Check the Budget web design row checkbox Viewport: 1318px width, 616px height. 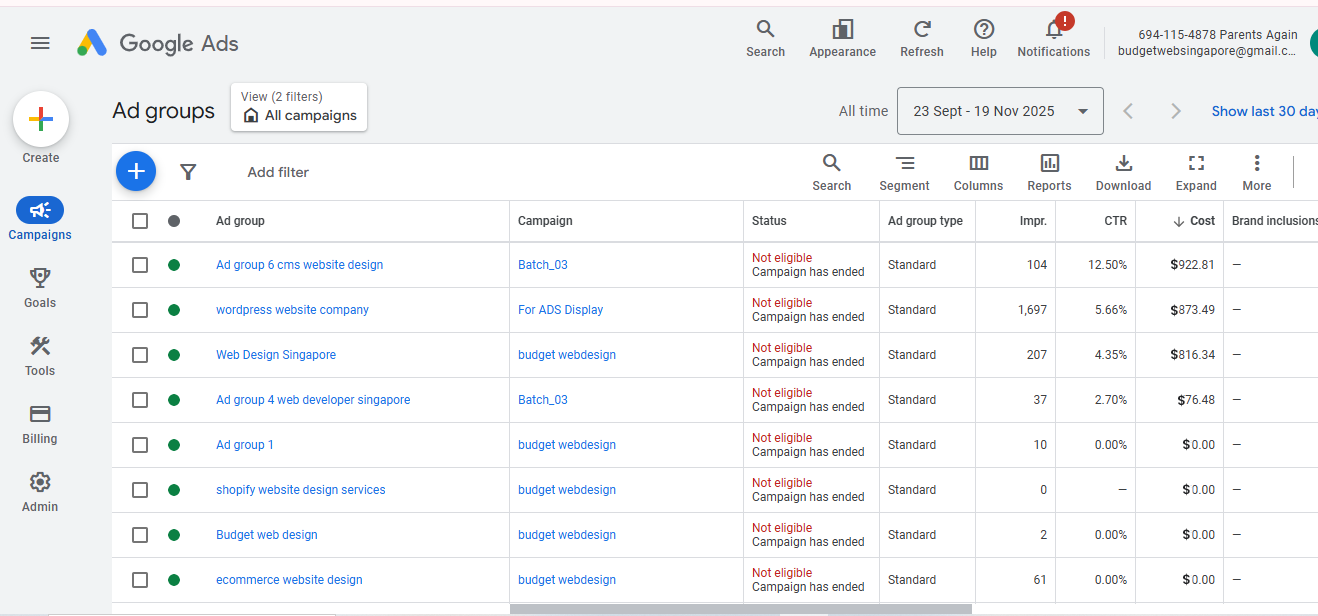point(140,535)
